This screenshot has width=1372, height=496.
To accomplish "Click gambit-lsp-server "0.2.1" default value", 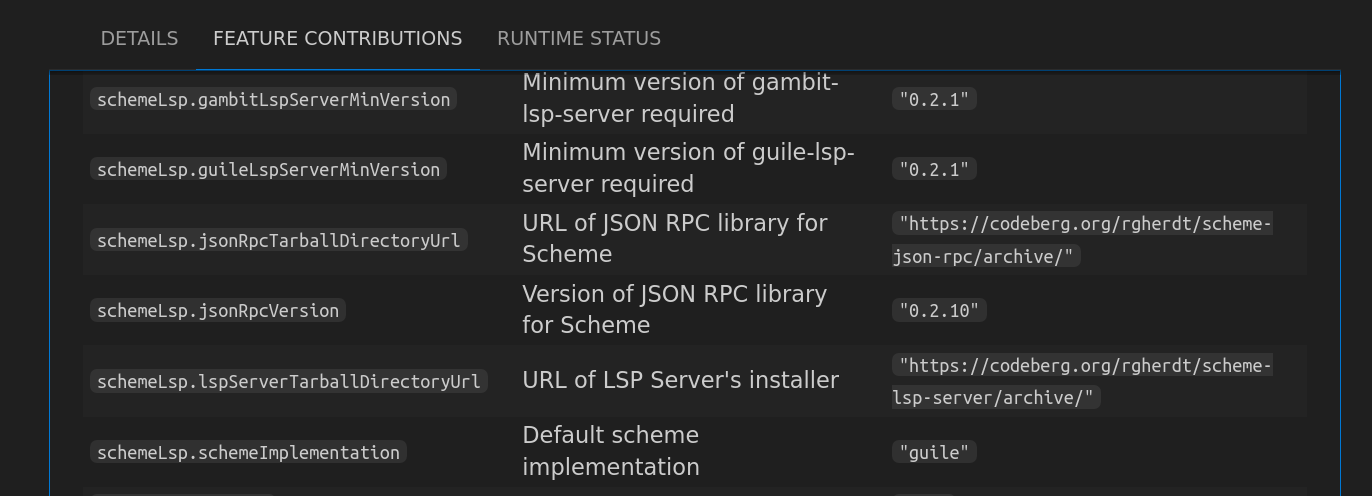I will point(934,99).
